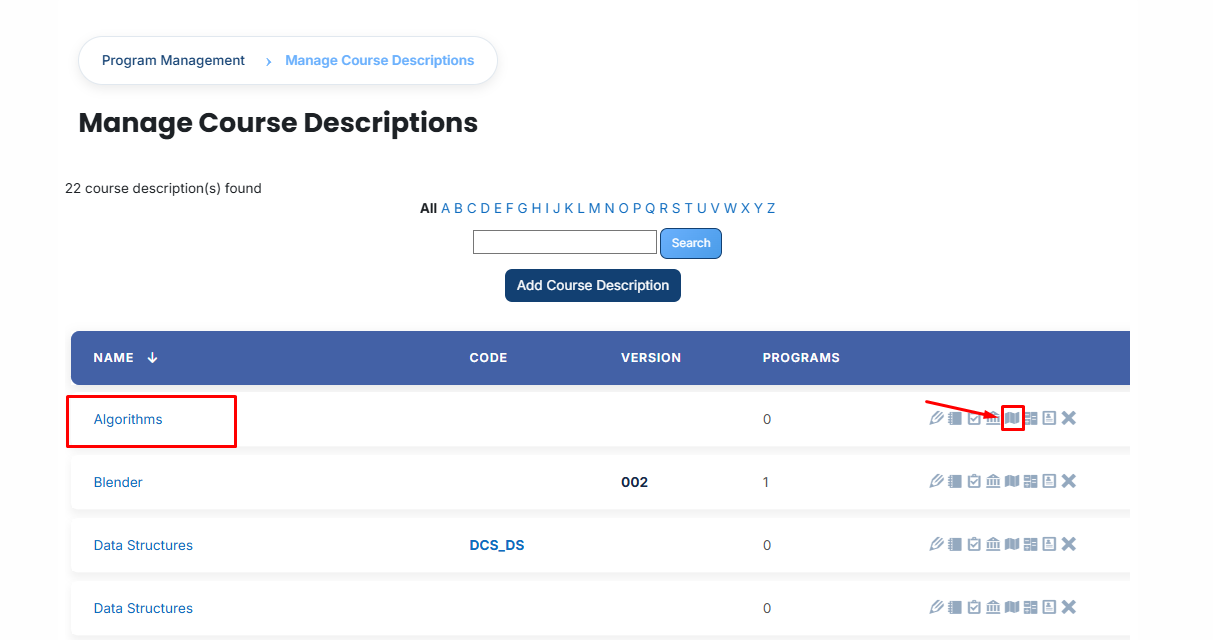The width and height of the screenshot is (1213, 640).
Task: Click the table layout icon for Blender
Action: tap(1031, 481)
